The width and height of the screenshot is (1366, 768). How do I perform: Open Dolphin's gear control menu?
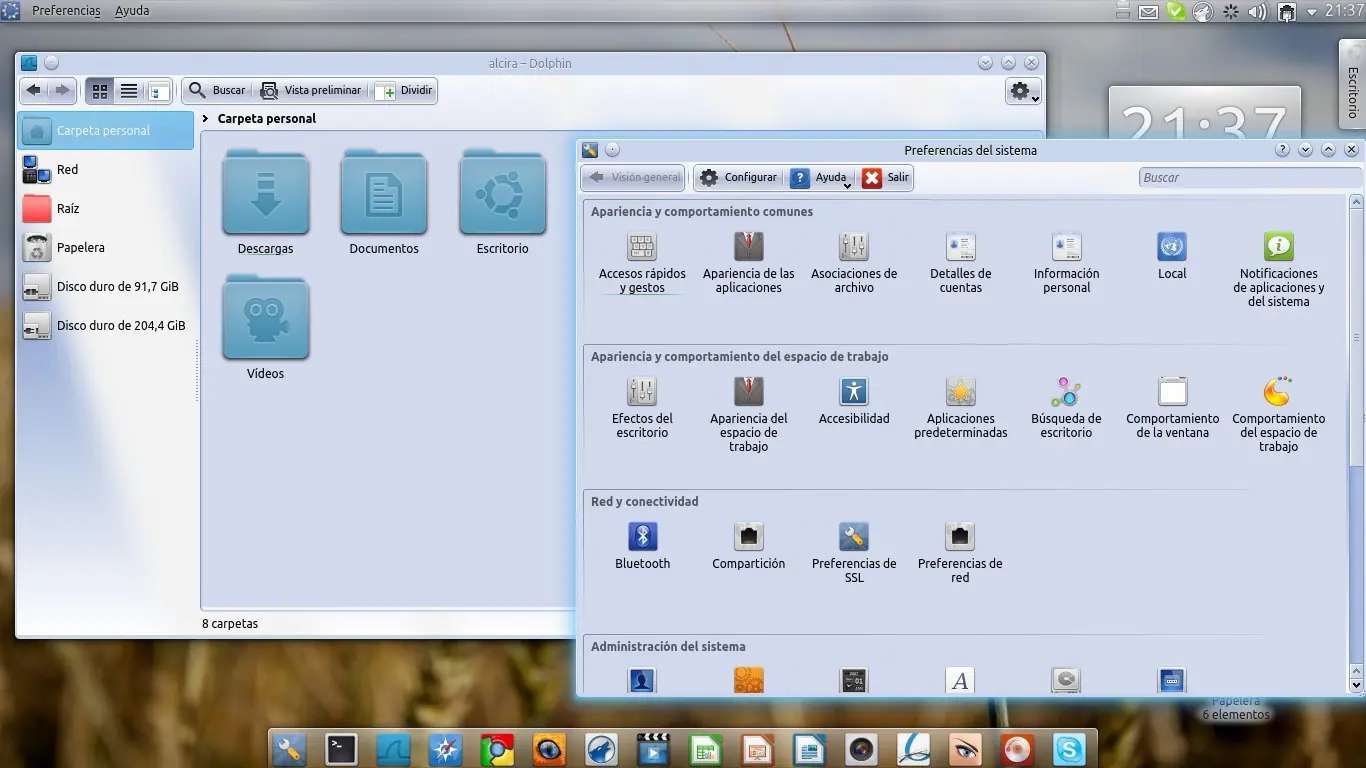coord(1022,91)
